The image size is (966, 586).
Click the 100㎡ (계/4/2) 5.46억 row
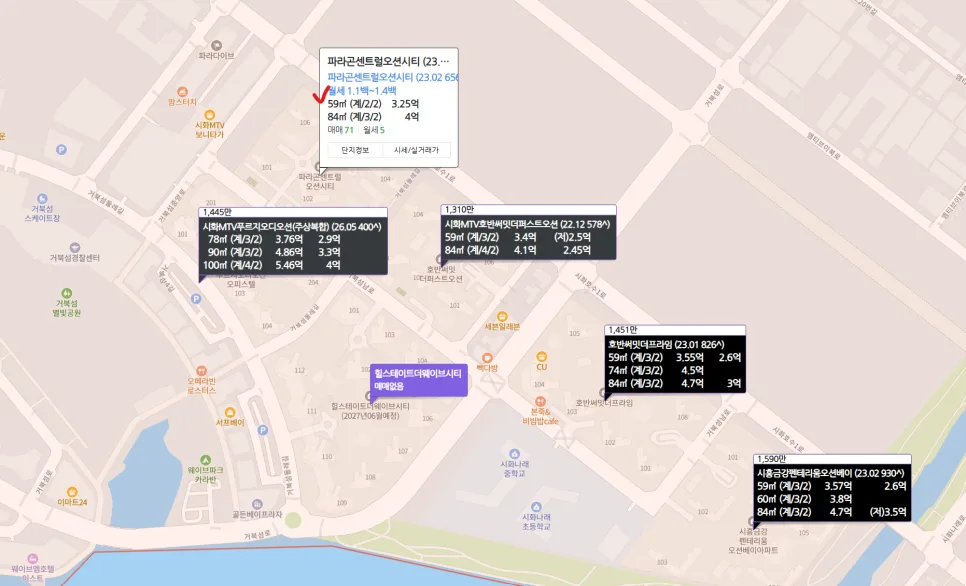point(271,265)
